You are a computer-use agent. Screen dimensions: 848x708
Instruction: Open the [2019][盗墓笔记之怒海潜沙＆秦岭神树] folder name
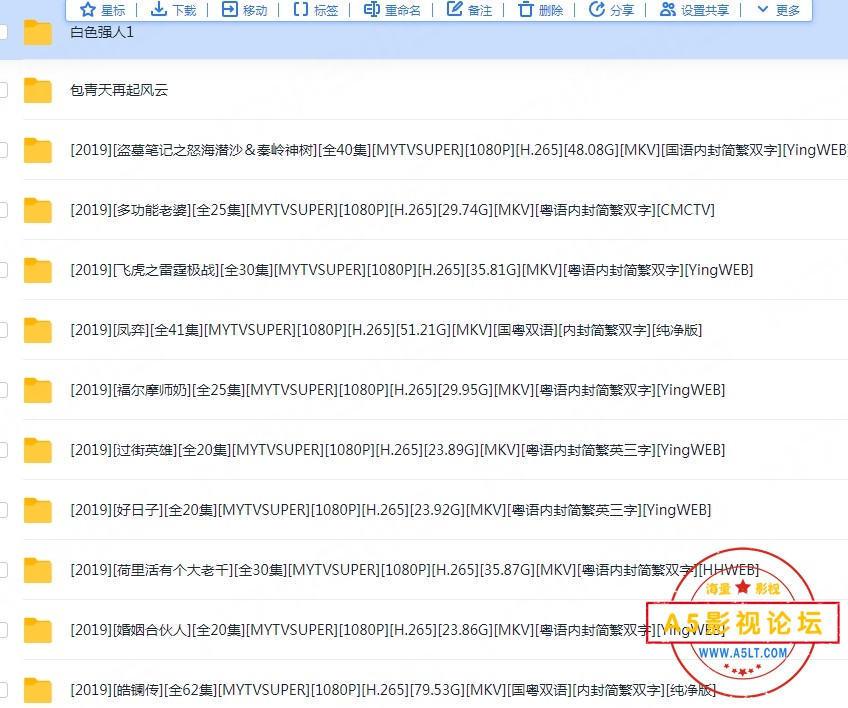coord(459,150)
